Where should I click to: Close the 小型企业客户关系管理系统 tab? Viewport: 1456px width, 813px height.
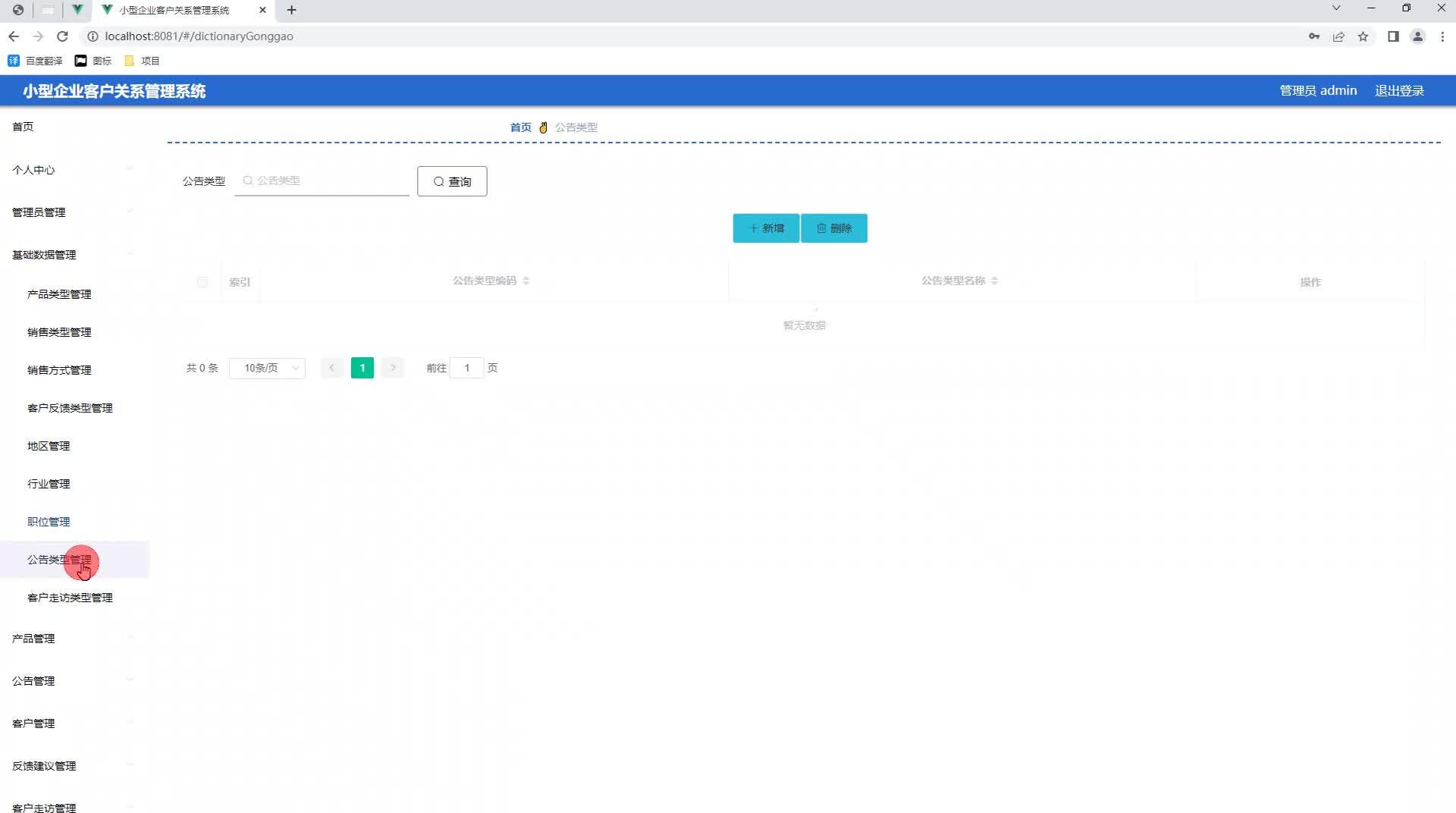point(262,10)
